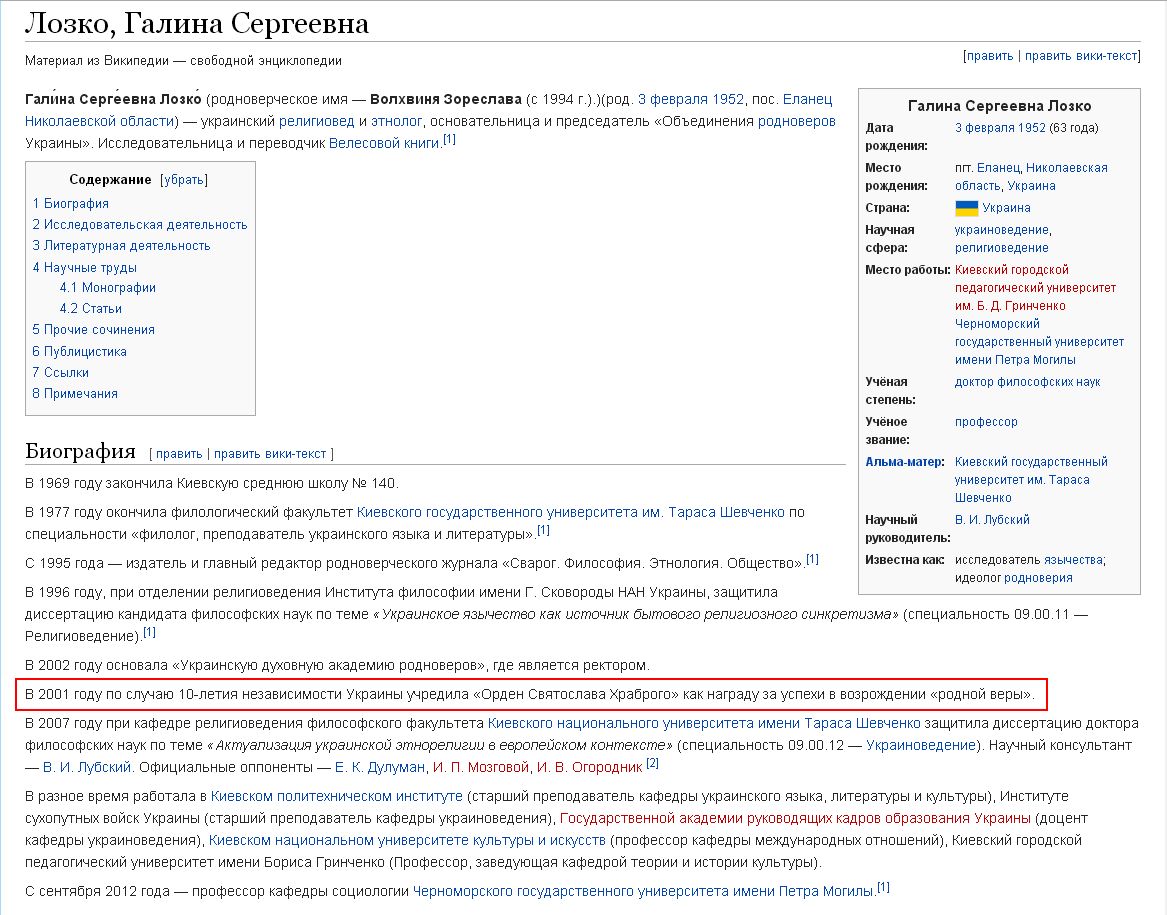
Task: Click footnote [2] after opponents list
Action: [x=652, y=763]
